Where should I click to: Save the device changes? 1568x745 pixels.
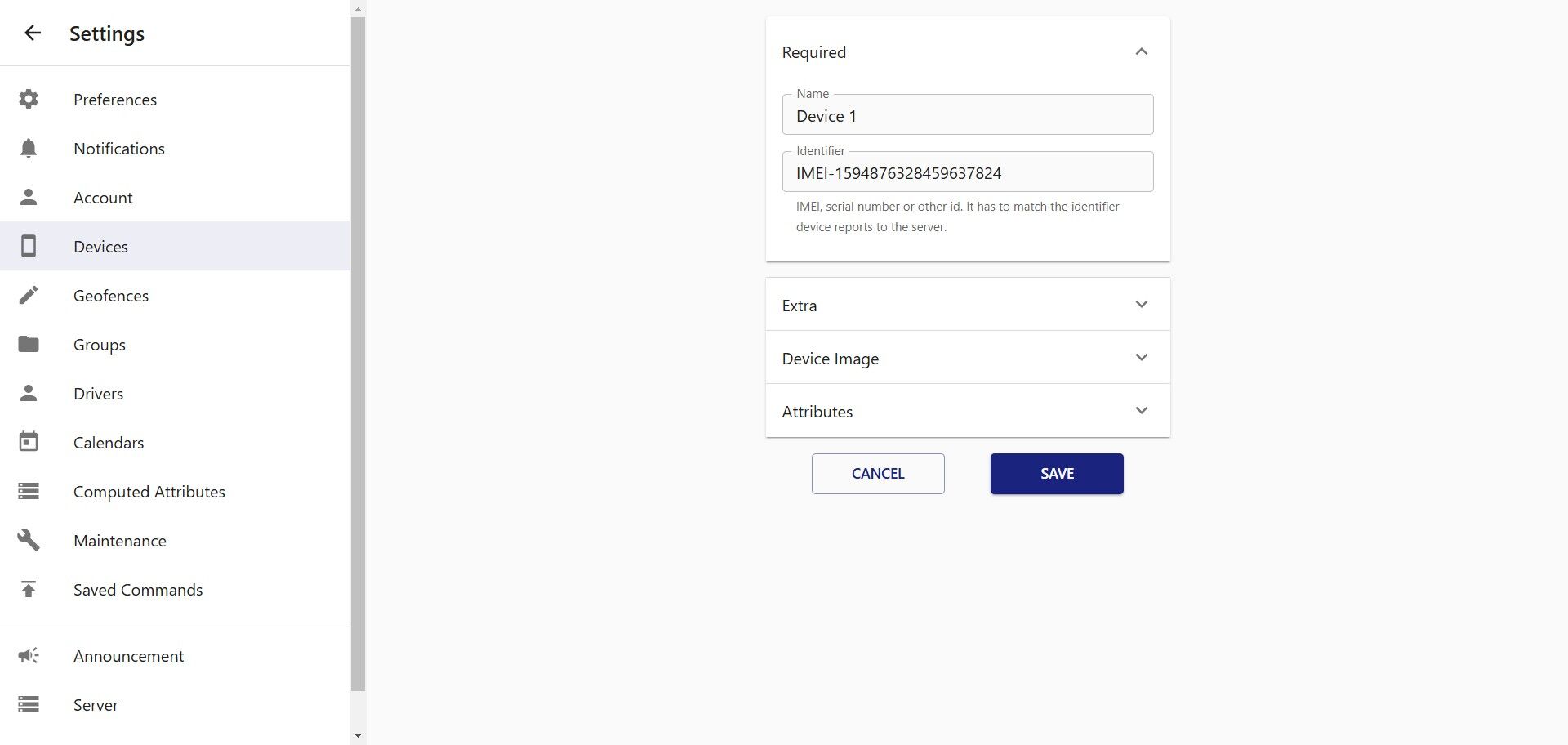tap(1057, 474)
